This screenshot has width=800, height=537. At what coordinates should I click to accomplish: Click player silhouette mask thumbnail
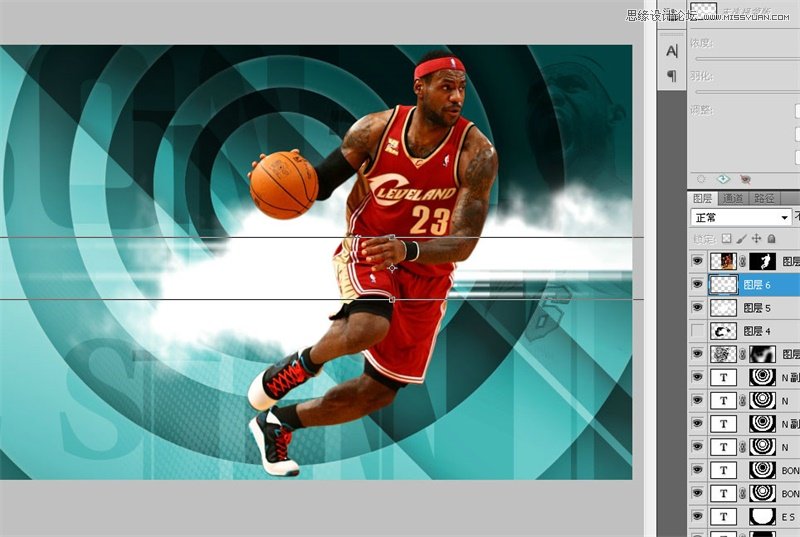(x=762, y=261)
